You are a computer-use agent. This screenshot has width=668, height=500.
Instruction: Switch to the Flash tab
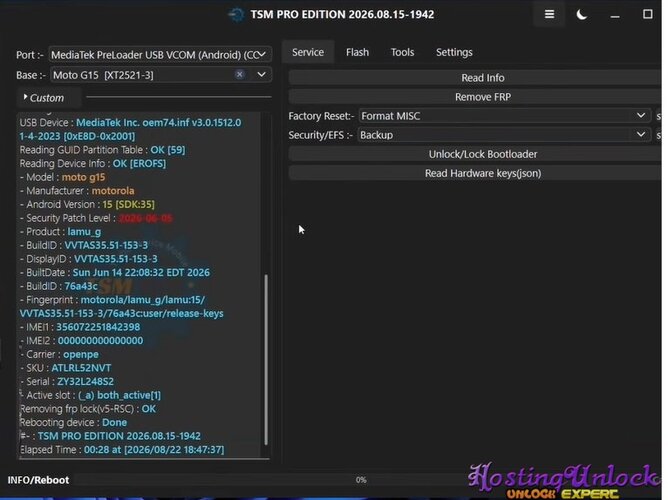(x=357, y=52)
